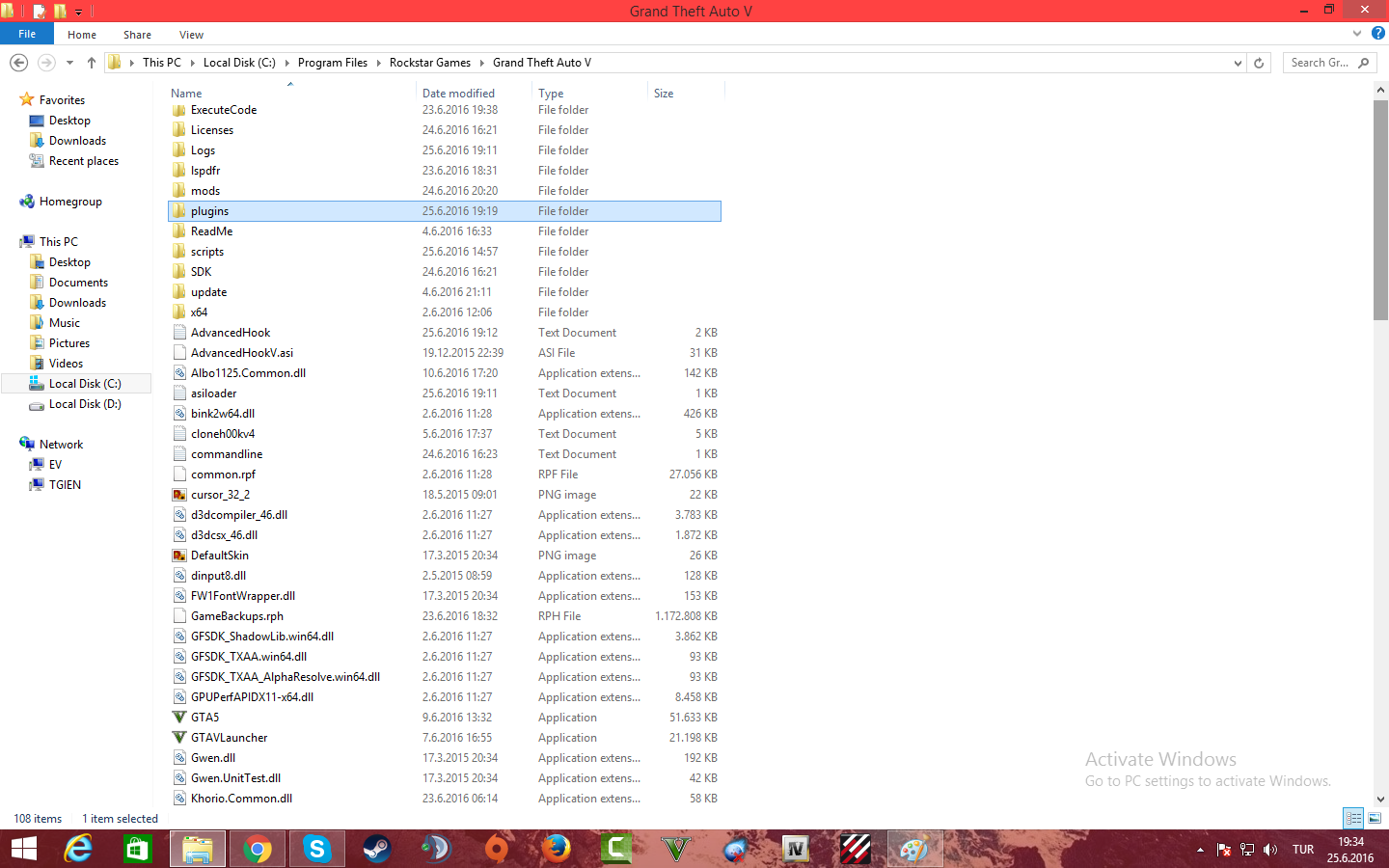Show hidden system tray icons
This screenshot has width=1389, height=868.
[x=1200, y=850]
